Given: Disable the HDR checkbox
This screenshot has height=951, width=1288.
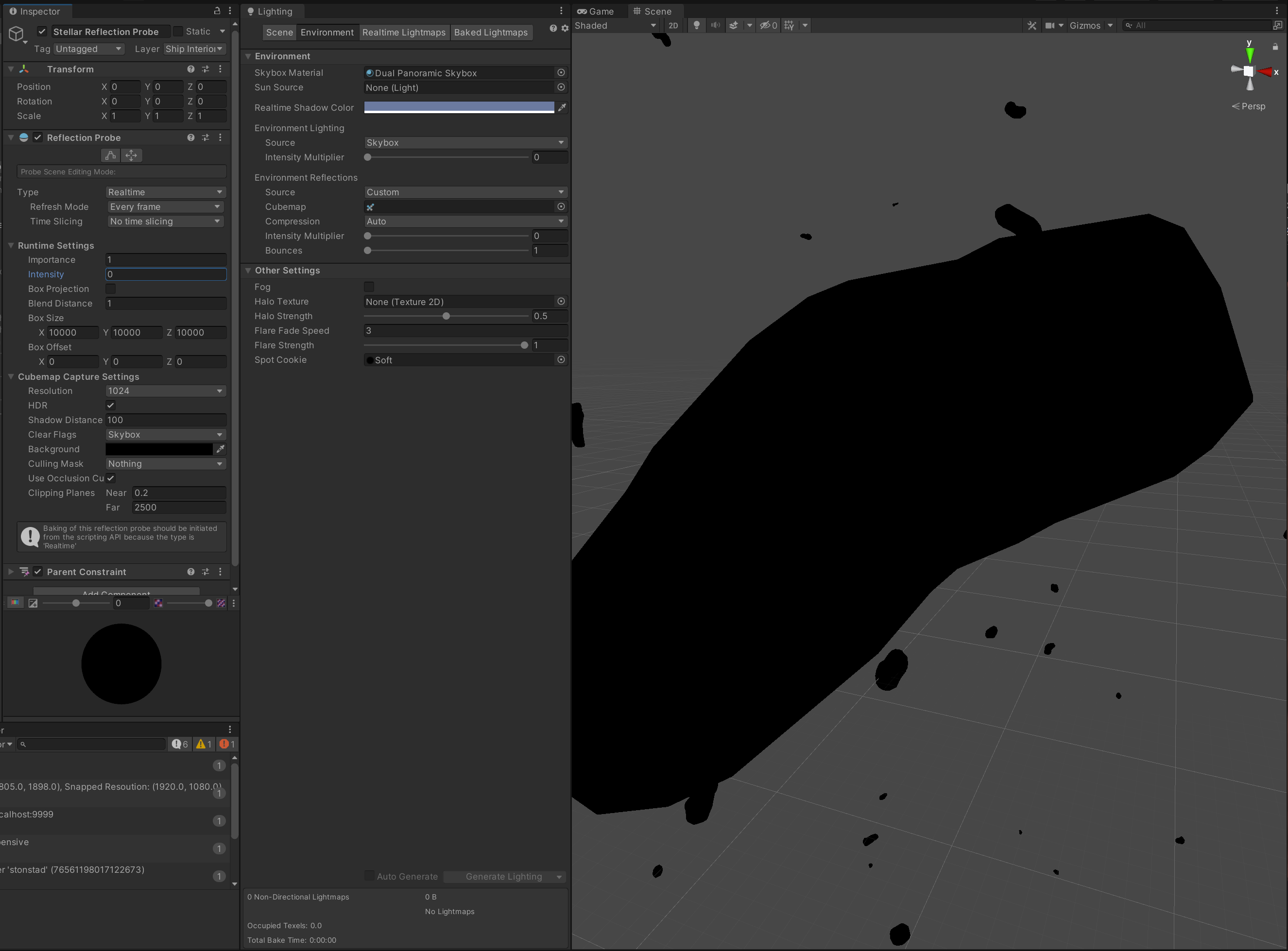Looking at the screenshot, I should (x=111, y=405).
